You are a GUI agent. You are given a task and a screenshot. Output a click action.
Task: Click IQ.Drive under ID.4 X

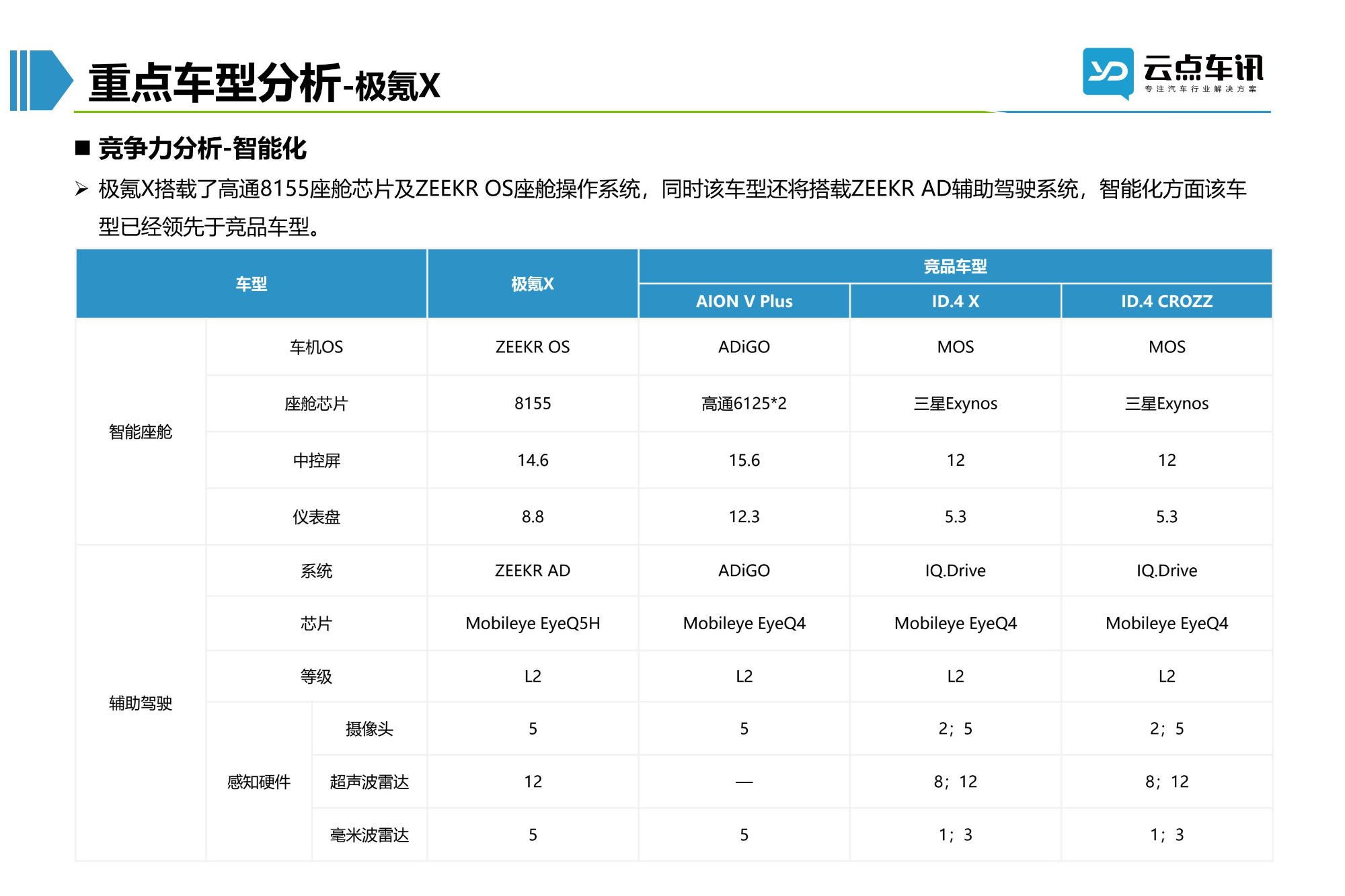point(955,571)
